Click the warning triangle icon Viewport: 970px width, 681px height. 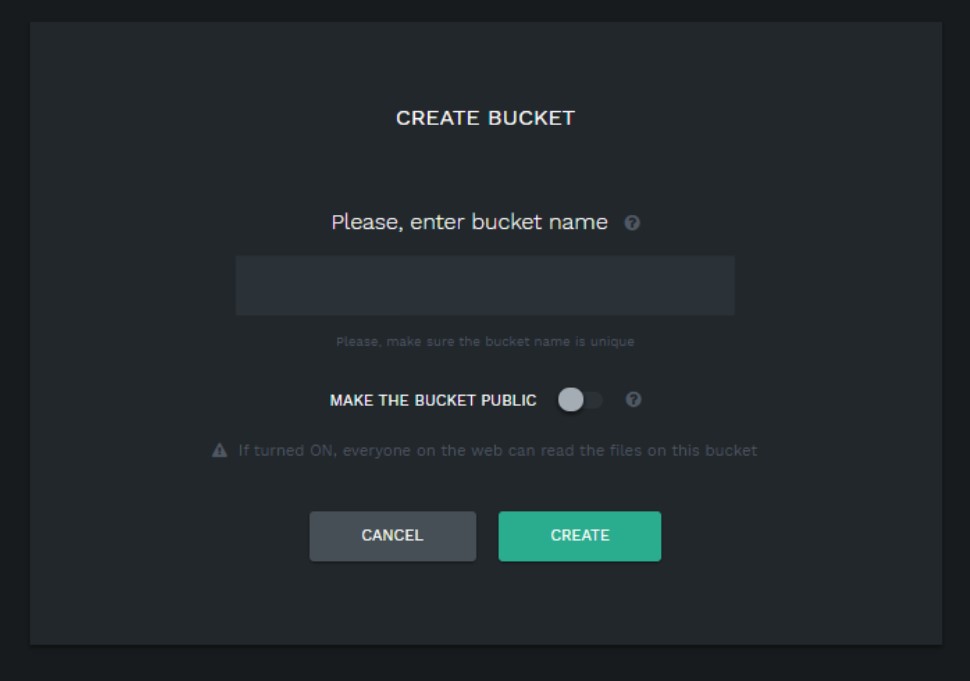click(x=220, y=451)
